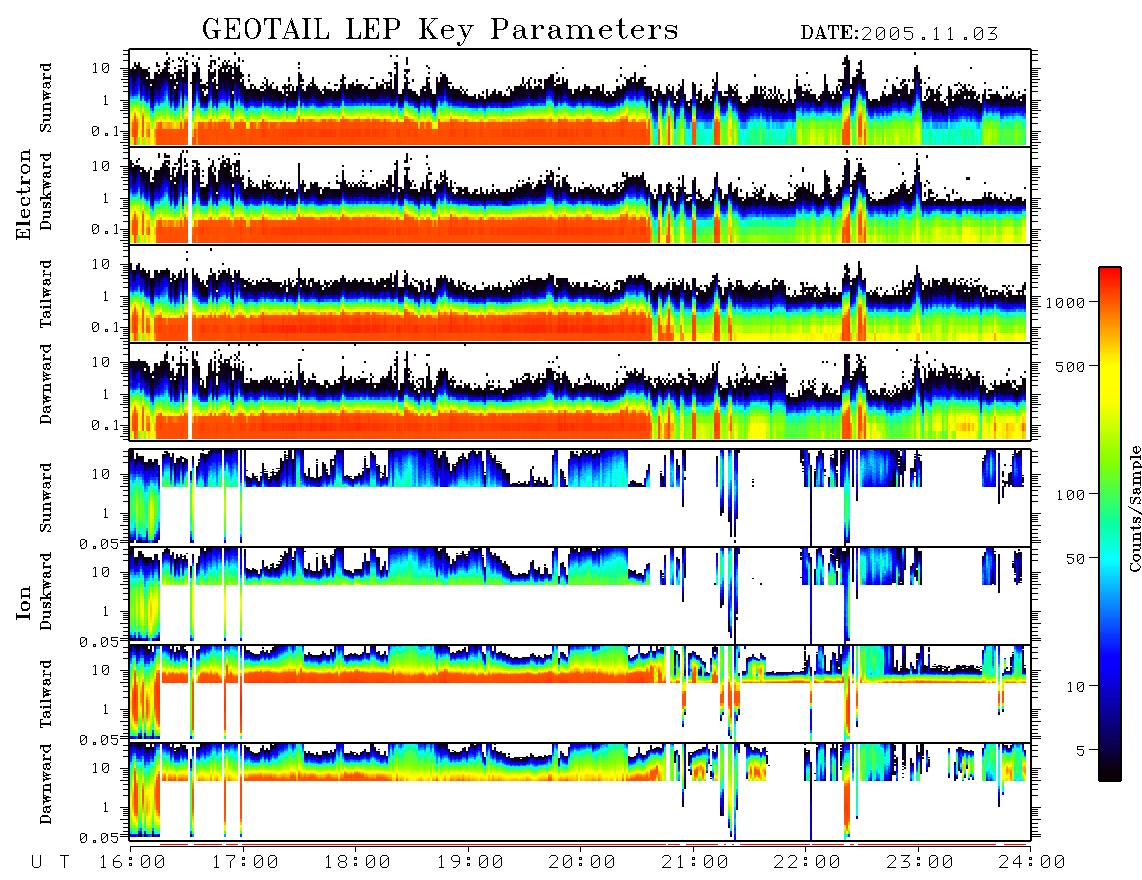1142x880 pixels.
Task: Click the 24:00 time axis label
Action: (x=1032, y=862)
